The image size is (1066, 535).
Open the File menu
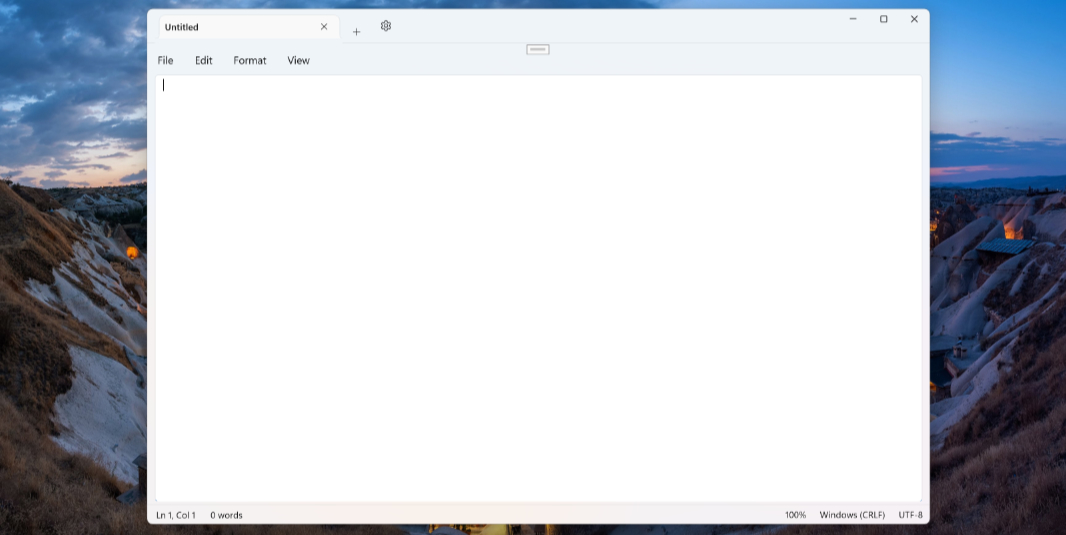coord(165,61)
